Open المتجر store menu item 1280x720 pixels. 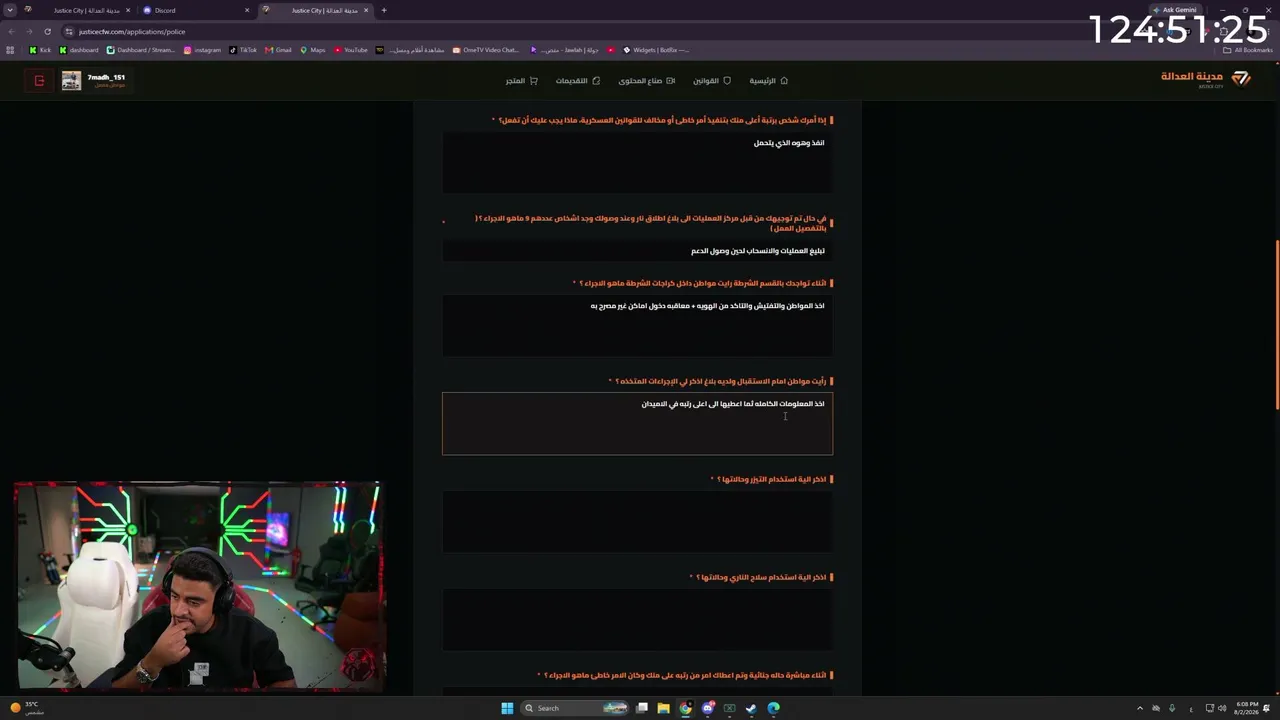pos(521,81)
